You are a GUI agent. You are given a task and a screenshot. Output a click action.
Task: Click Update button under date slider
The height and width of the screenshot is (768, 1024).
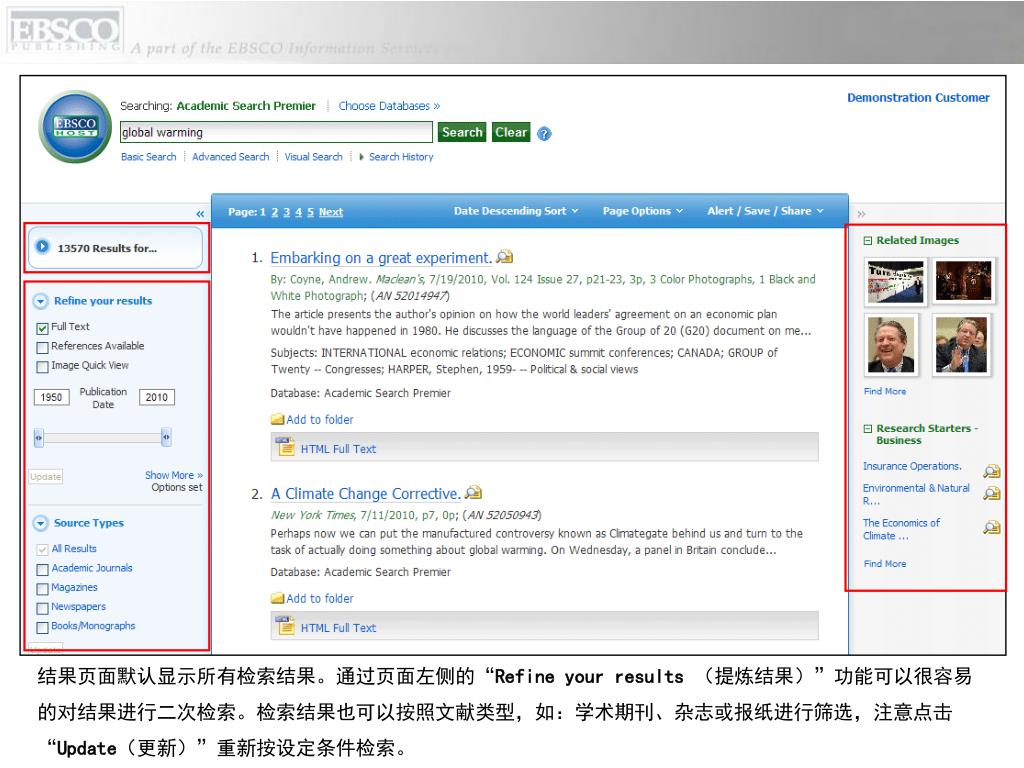[x=46, y=477]
